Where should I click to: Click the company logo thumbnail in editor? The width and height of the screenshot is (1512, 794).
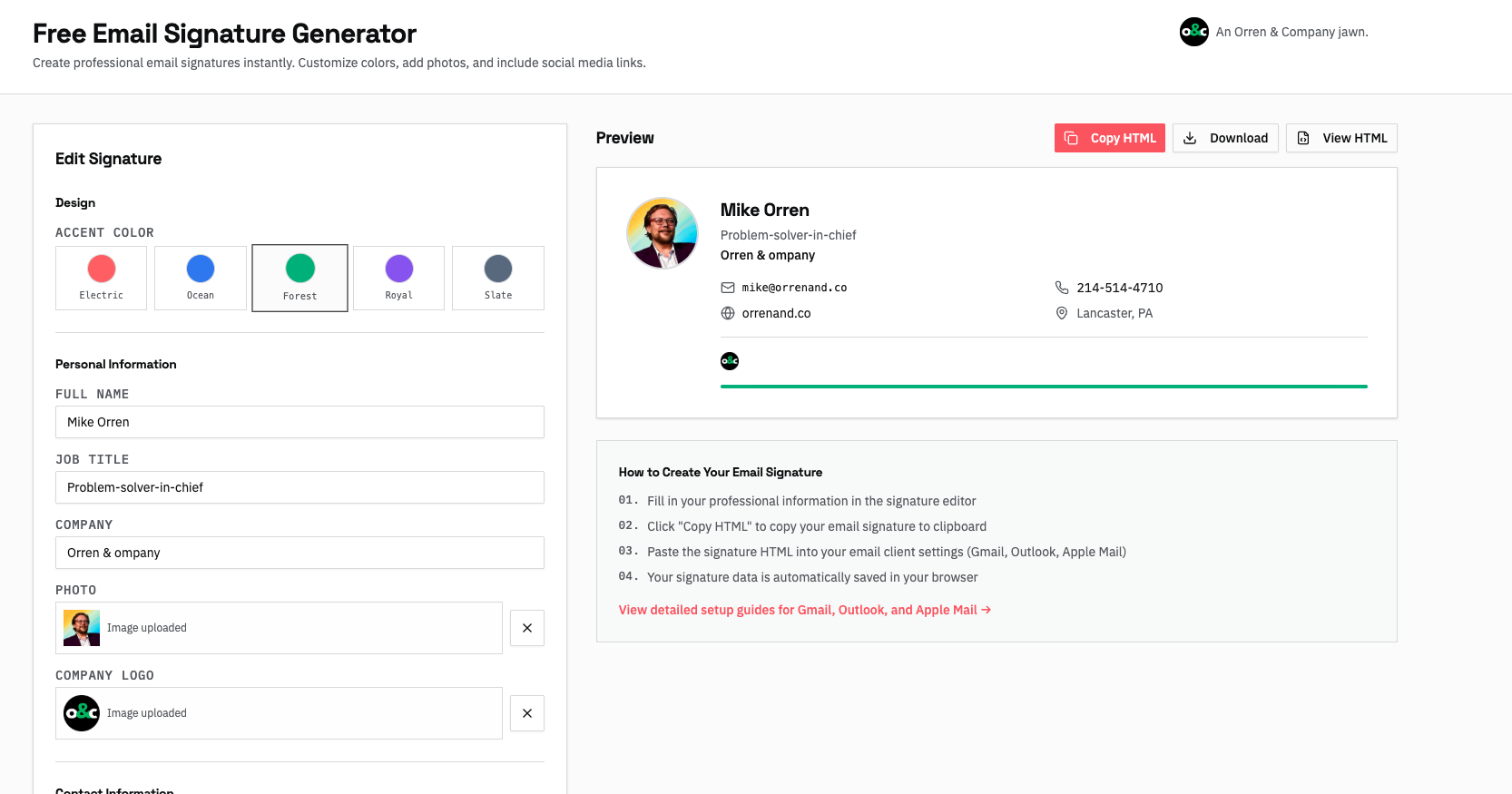point(82,713)
